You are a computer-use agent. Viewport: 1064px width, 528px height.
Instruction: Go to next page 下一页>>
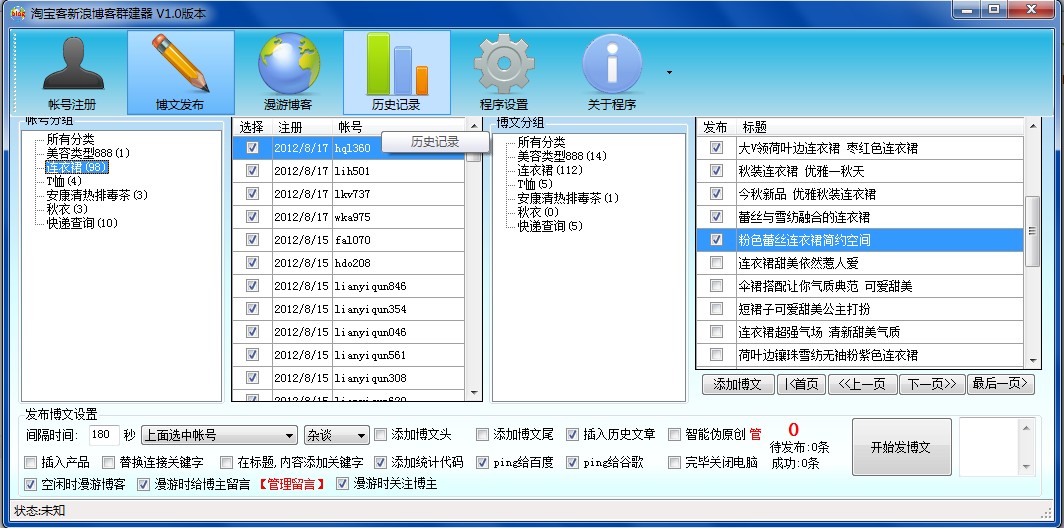point(932,384)
